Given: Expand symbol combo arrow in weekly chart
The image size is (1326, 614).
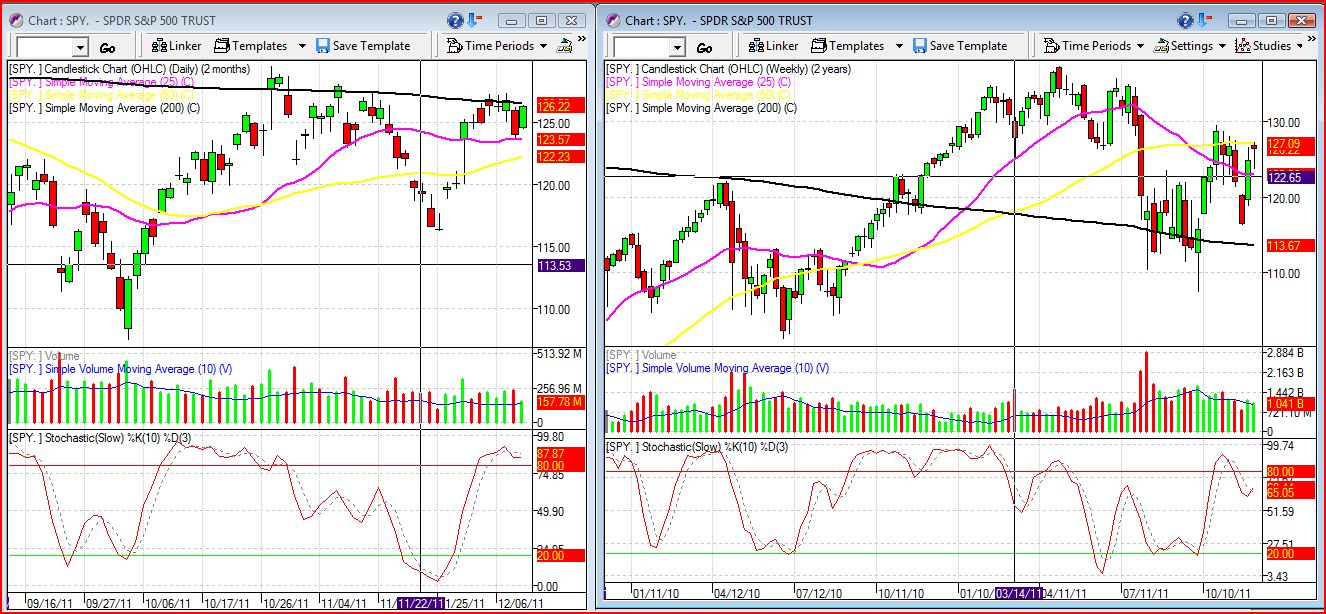Looking at the screenshot, I should pyautogui.click(x=677, y=47).
